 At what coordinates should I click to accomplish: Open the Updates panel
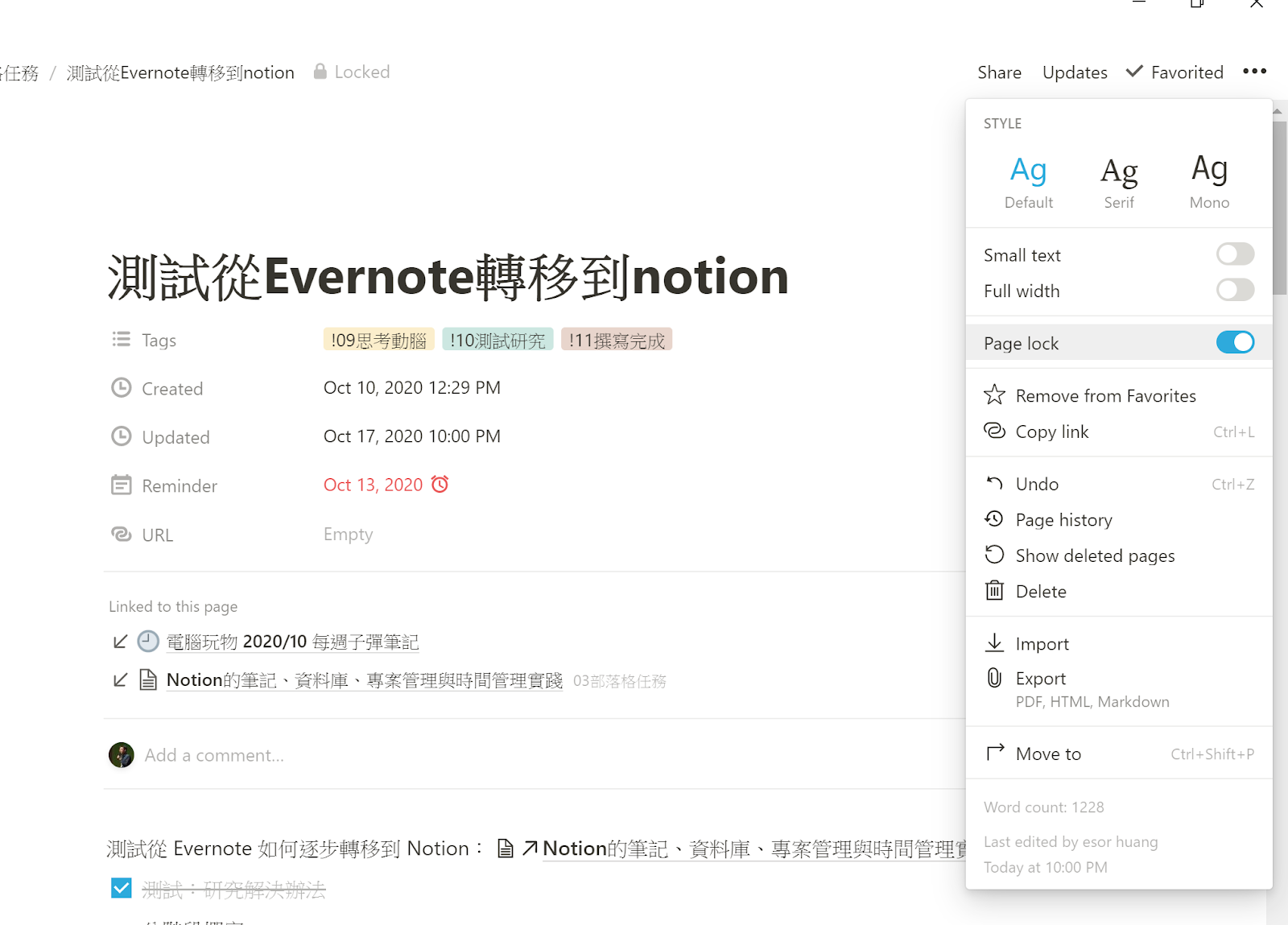pyautogui.click(x=1075, y=72)
